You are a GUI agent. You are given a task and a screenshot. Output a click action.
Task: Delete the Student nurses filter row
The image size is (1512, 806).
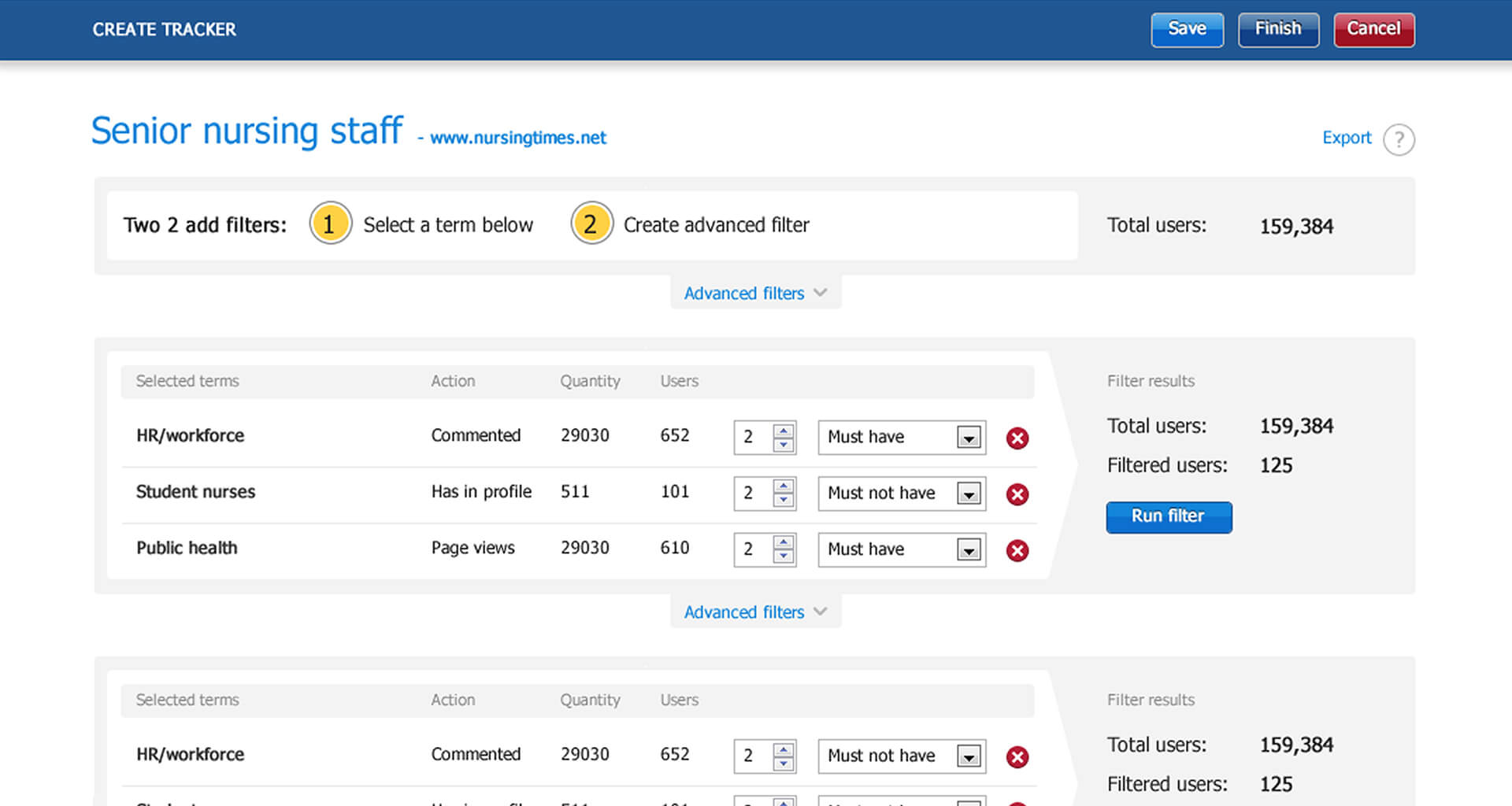point(1017,494)
